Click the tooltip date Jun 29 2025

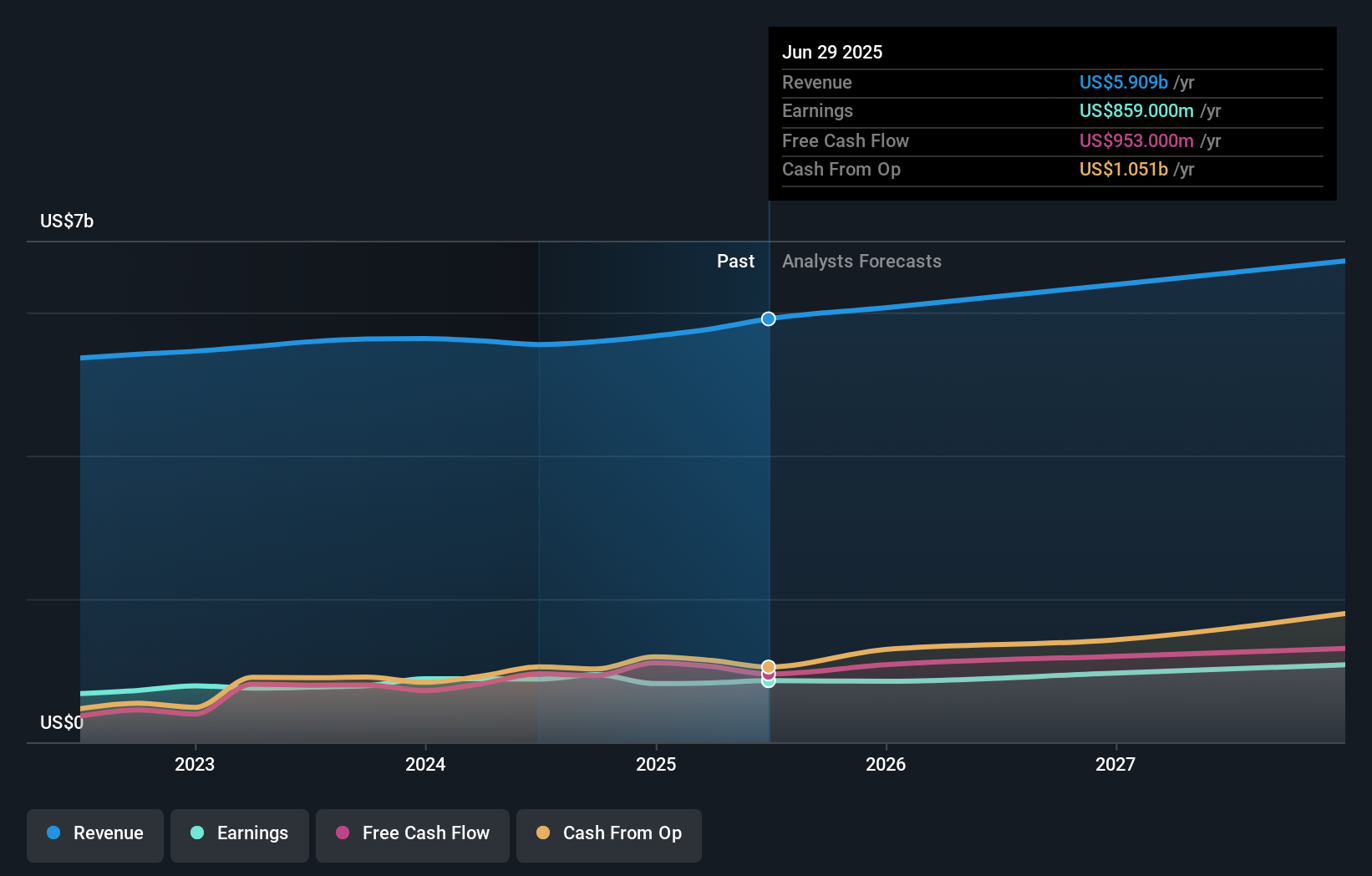coord(832,52)
